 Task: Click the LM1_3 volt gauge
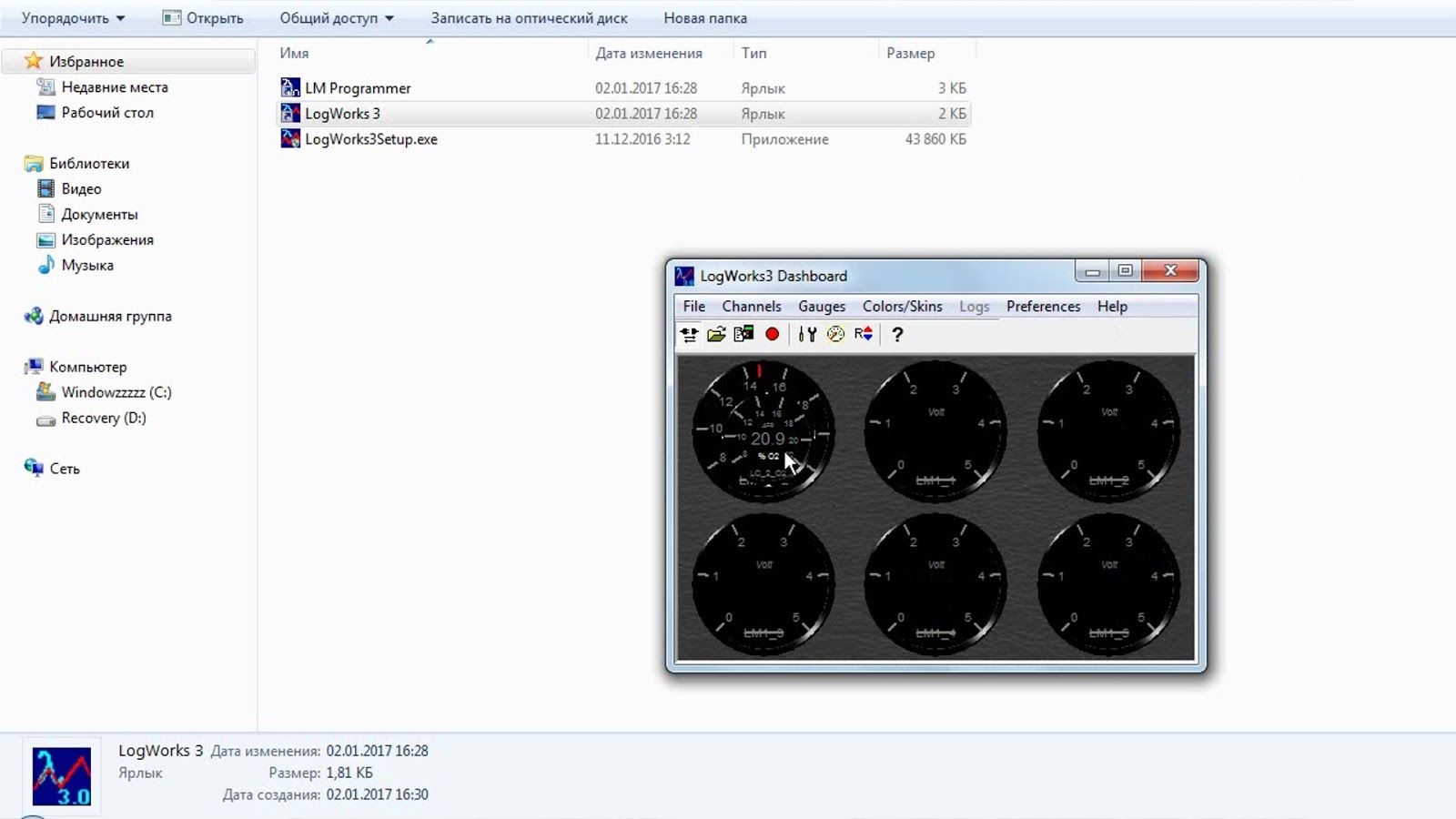click(x=763, y=585)
